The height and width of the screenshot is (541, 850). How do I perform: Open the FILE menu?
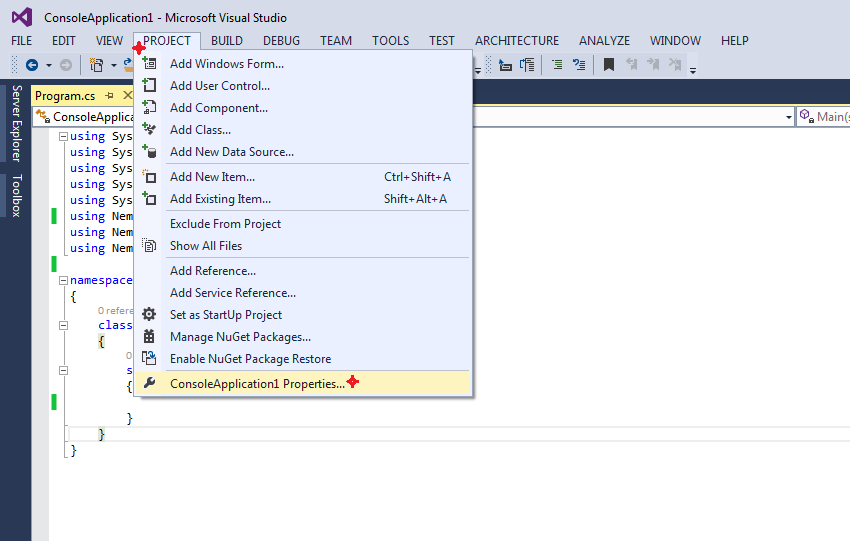coord(22,41)
